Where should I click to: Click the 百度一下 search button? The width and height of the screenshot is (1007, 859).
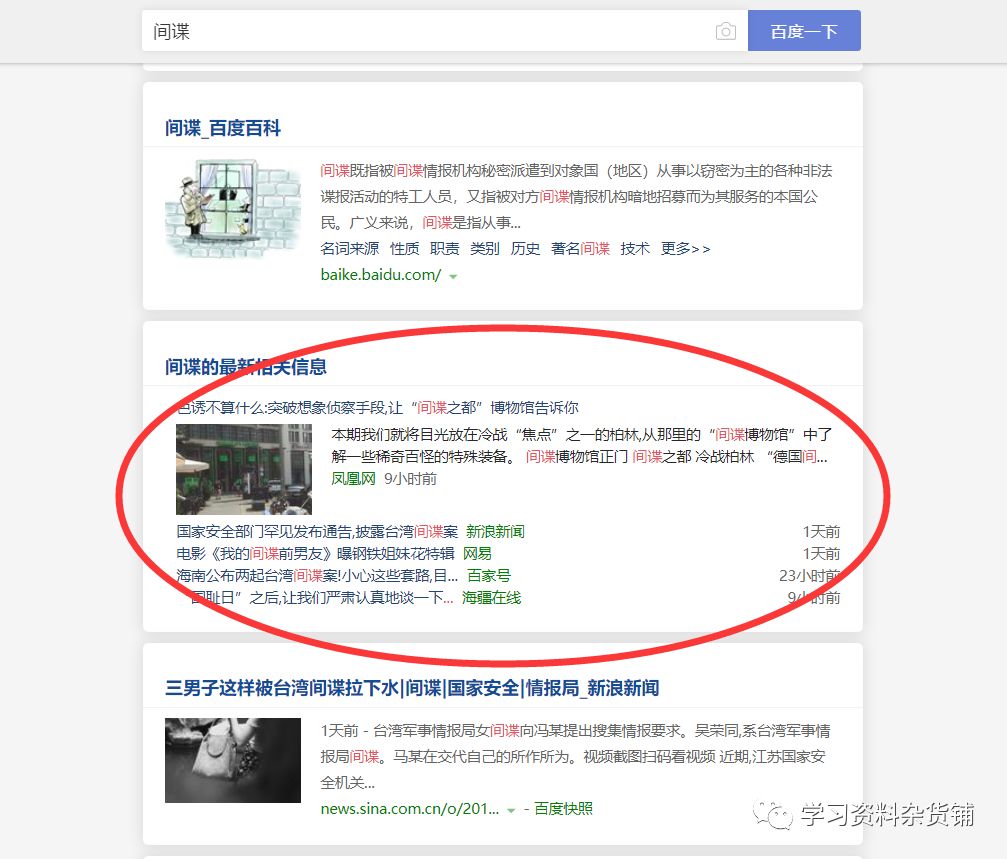pos(804,31)
